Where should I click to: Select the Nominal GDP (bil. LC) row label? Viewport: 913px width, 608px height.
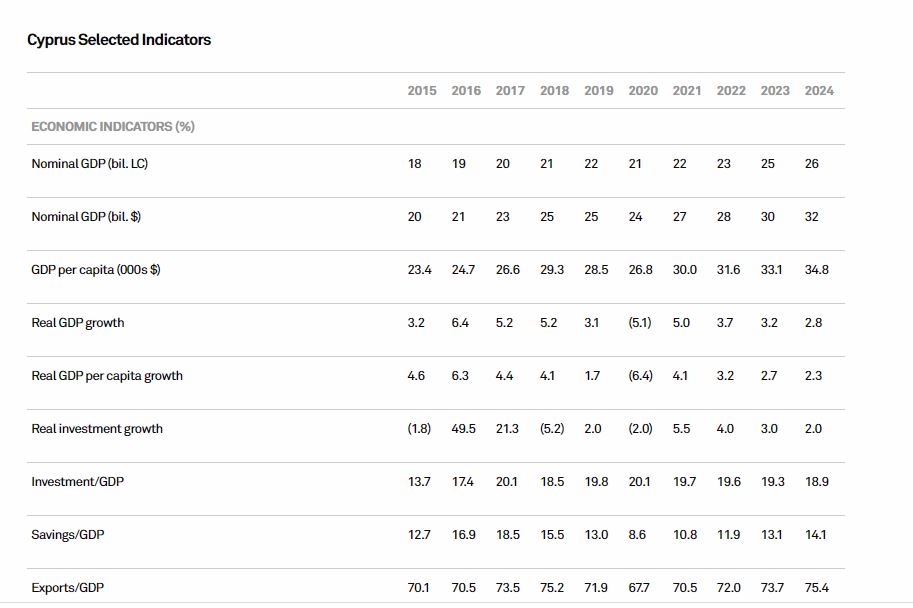[x=90, y=164]
